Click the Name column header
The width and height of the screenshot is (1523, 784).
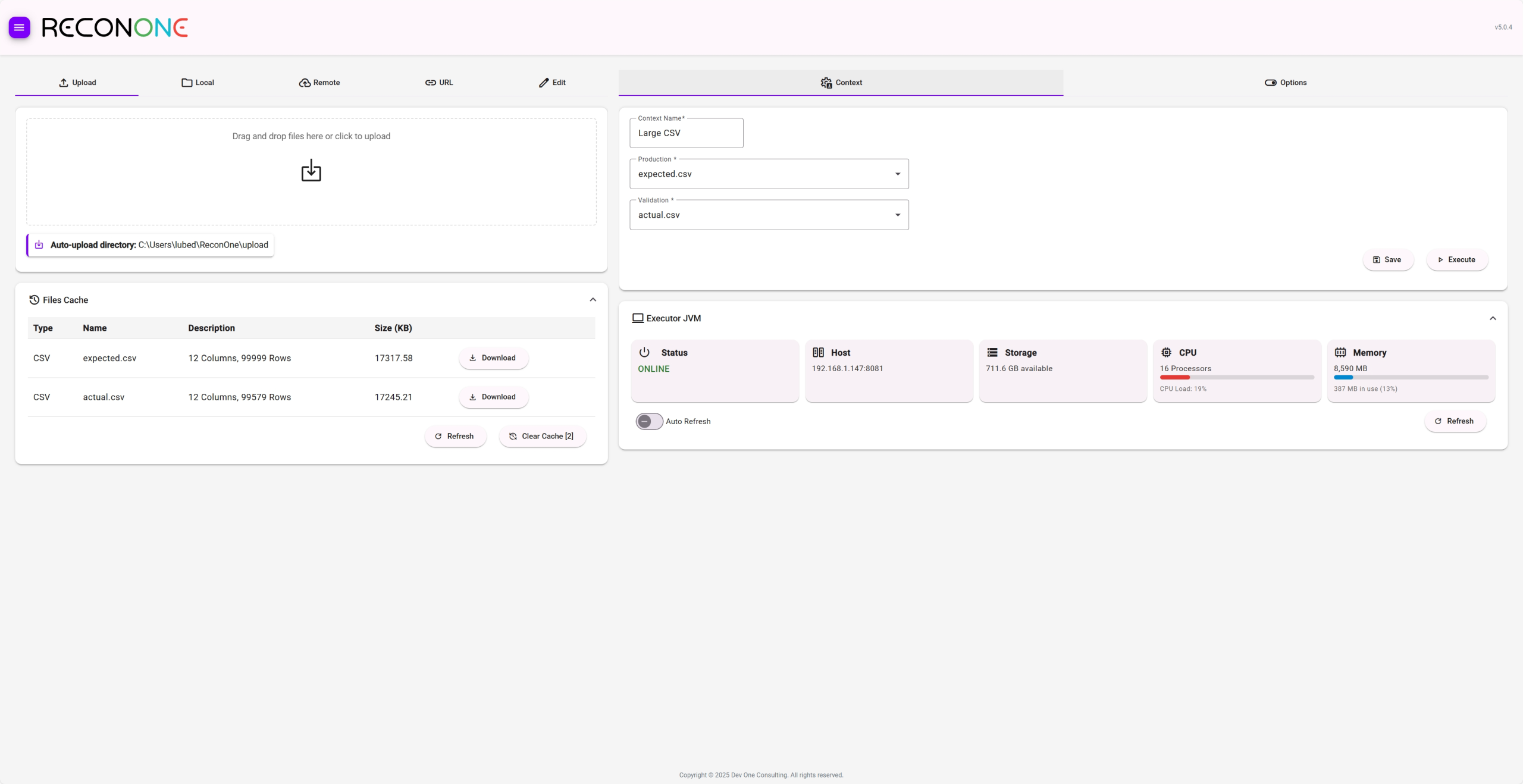(95, 328)
